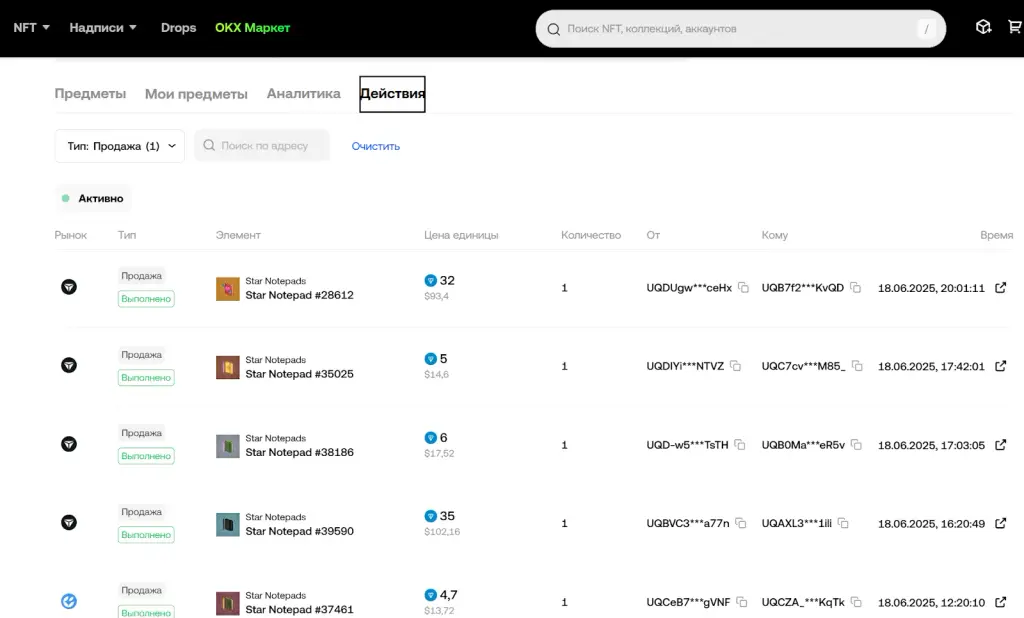
Task: Copy recipient address UQB7f2***KvQD
Action: pos(856,287)
